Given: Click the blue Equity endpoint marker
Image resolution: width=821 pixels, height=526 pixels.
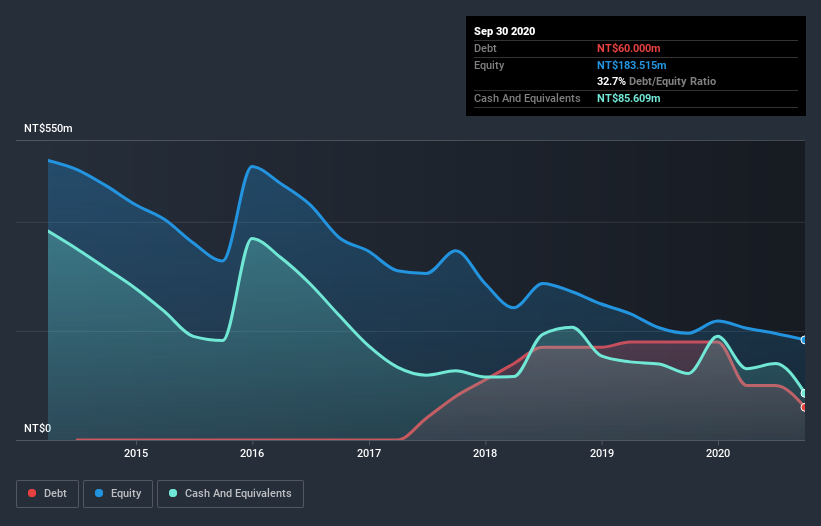Looking at the screenshot, I should point(805,340).
